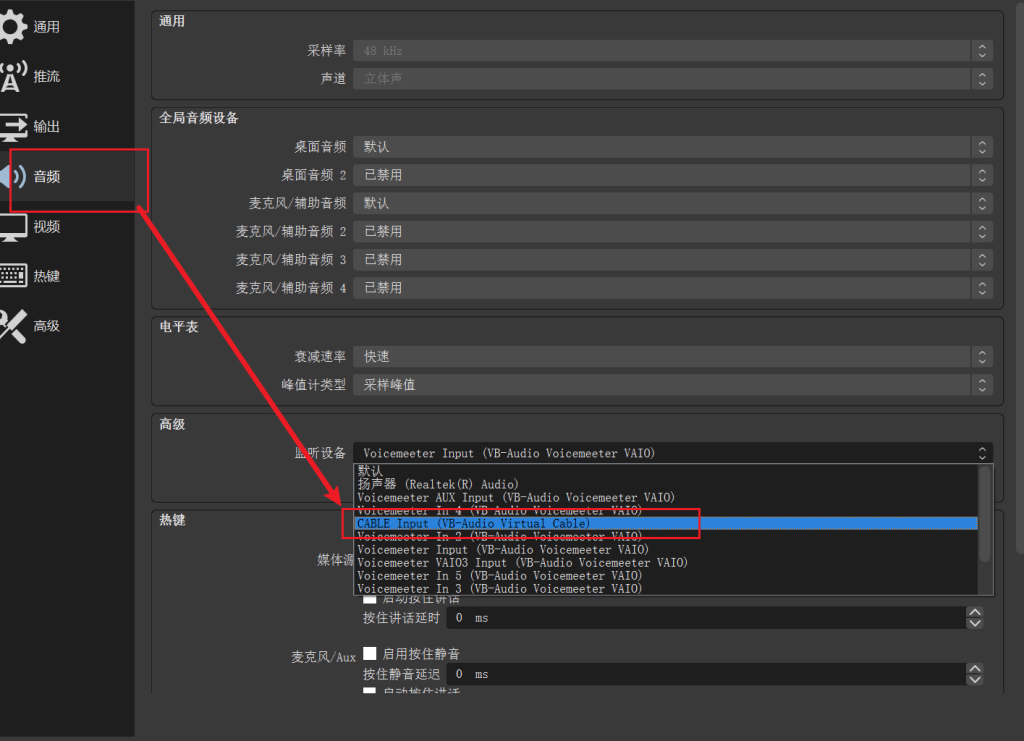Choose Voicemeeter AUX Input option
This screenshot has height=741, width=1024.
pyautogui.click(x=666, y=497)
